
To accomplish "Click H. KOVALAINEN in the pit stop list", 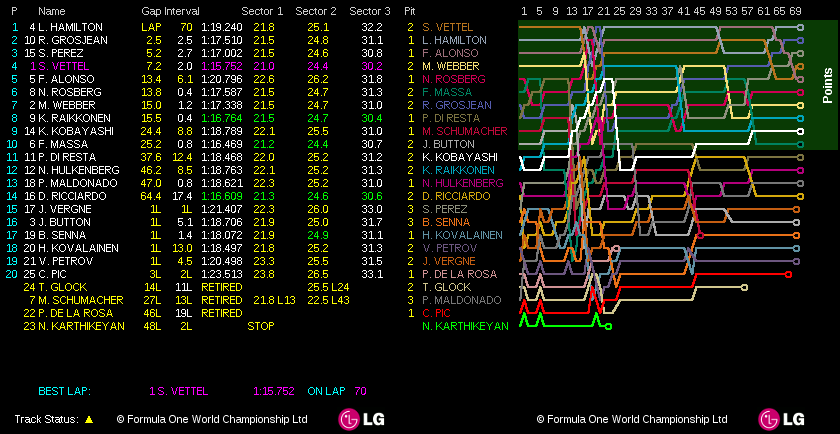I will [462, 235].
